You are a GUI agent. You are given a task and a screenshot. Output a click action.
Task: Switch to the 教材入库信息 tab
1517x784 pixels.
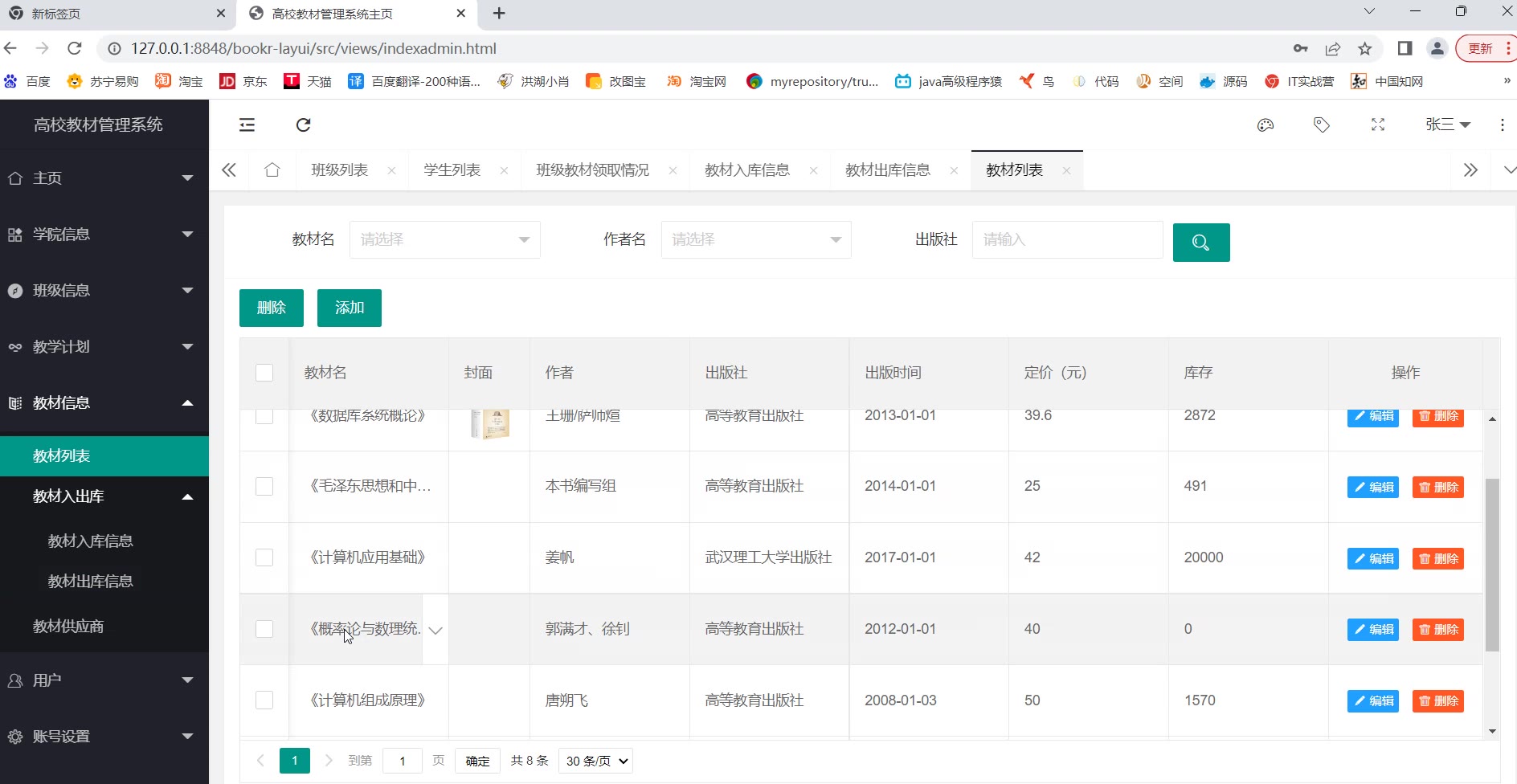[746, 170]
